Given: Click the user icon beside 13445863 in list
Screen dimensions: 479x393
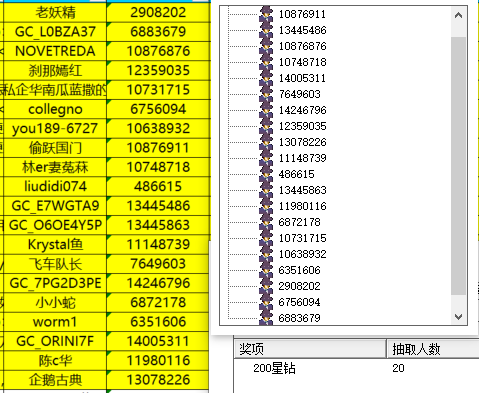Looking at the screenshot, I should pyautogui.click(x=266, y=190).
